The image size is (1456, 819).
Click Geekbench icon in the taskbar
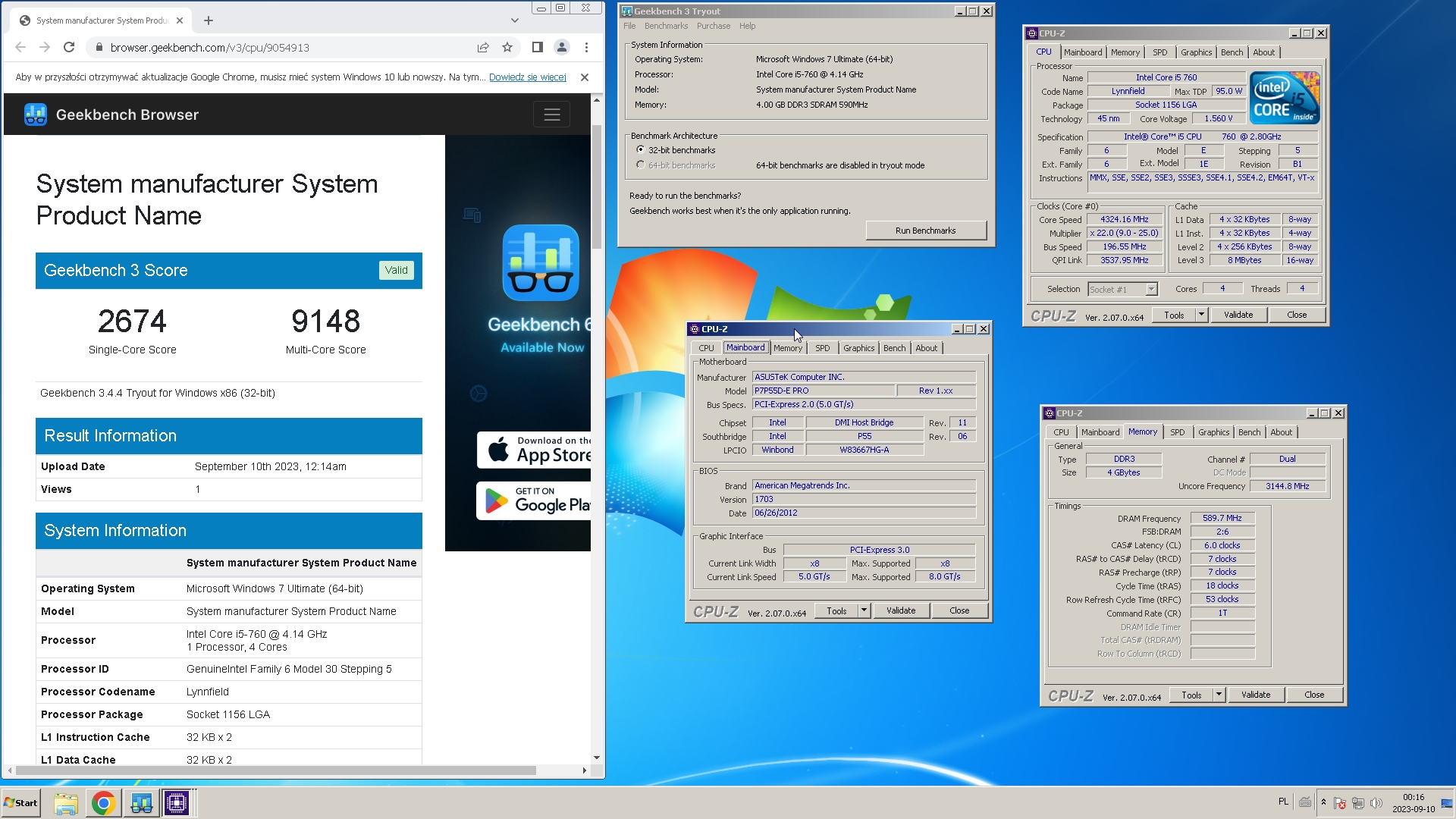140,803
